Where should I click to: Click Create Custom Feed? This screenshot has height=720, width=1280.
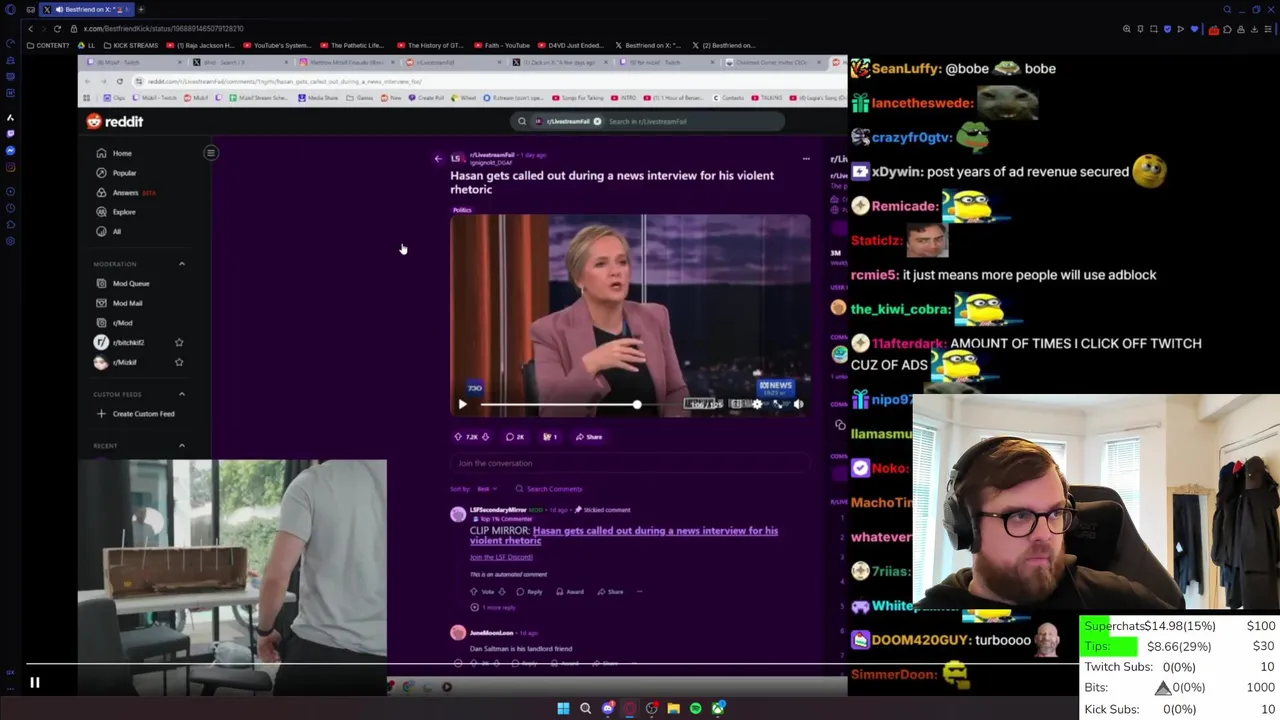click(135, 414)
